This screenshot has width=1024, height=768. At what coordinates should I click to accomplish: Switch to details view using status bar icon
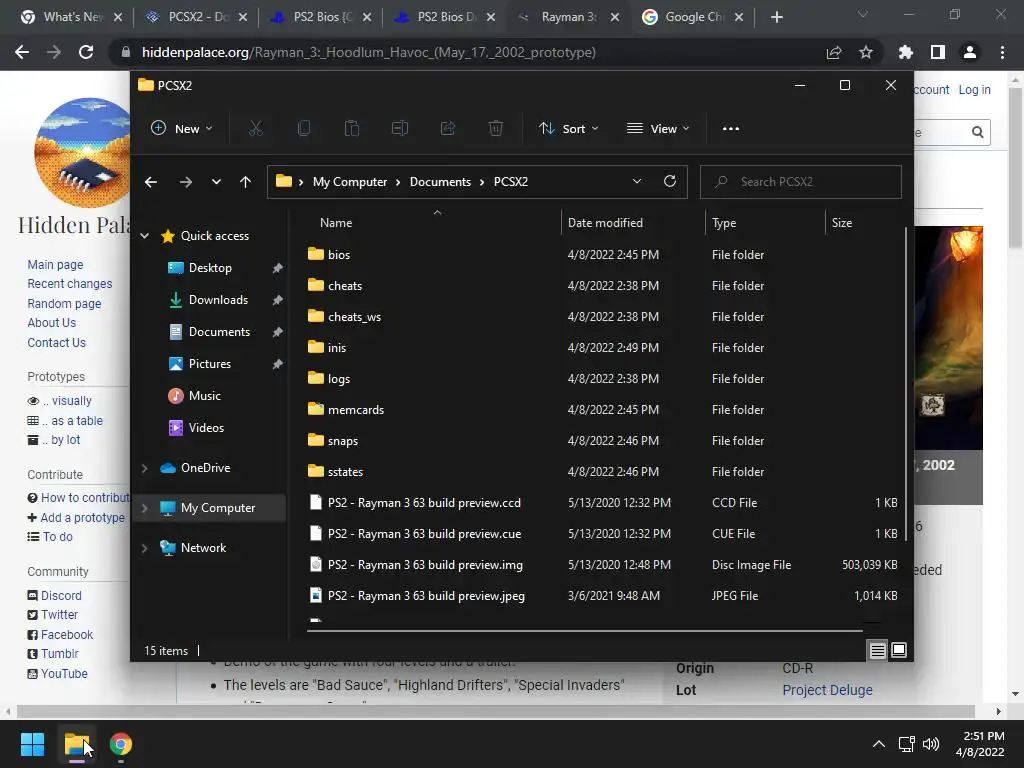(x=878, y=650)
